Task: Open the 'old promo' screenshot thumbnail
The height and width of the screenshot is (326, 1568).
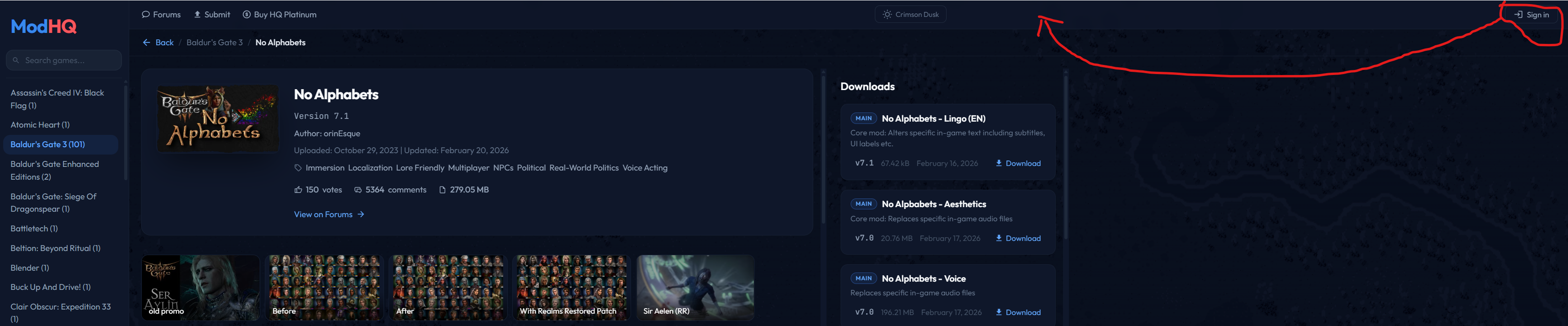Action: [201, 288]
